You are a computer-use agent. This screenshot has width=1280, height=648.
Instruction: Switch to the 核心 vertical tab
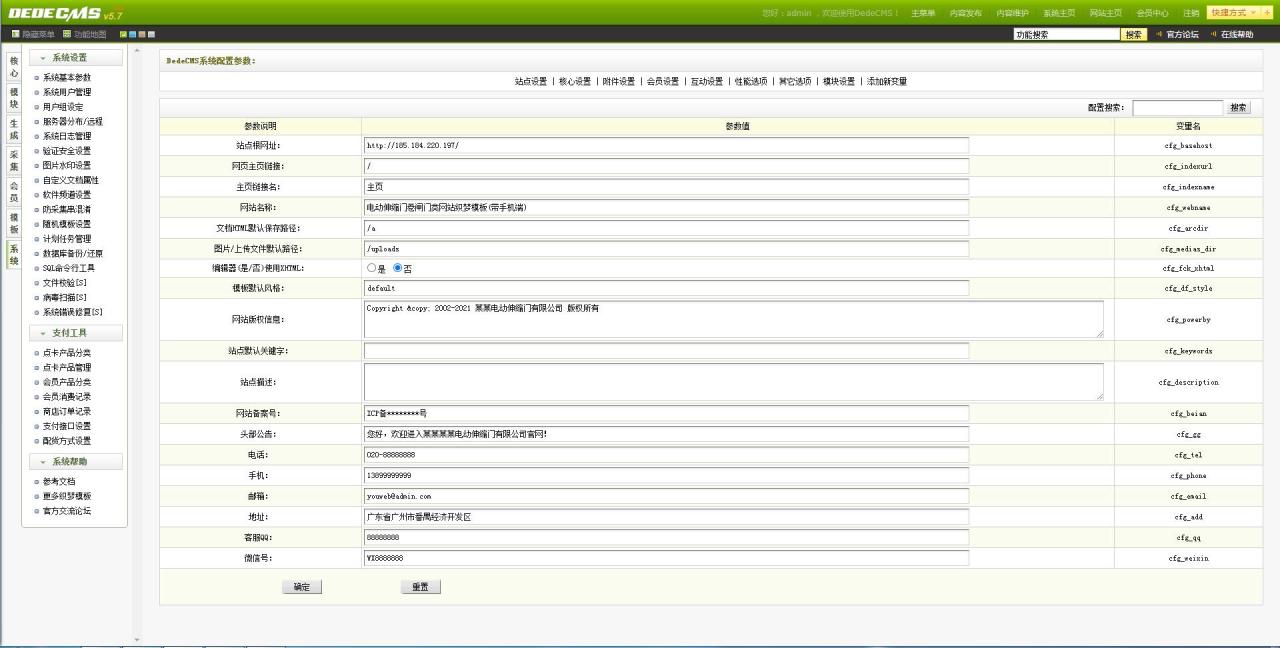pos(14,67)
